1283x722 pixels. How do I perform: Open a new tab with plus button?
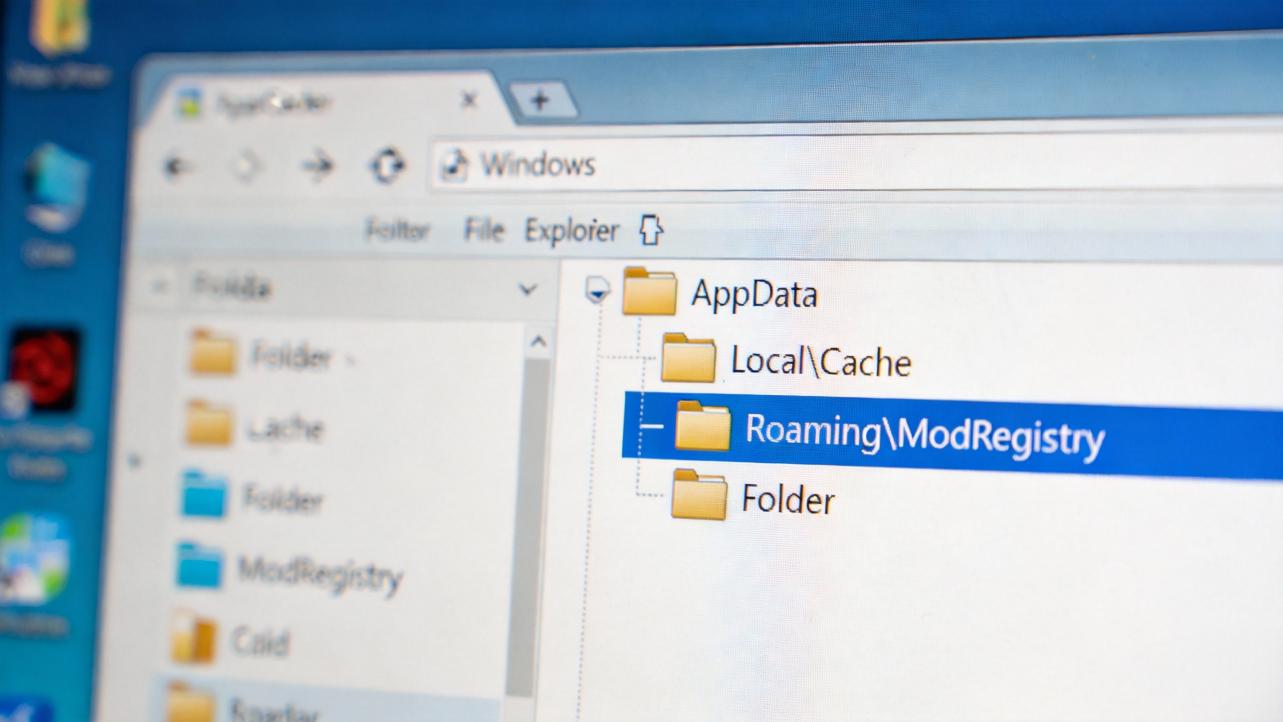(540, 100)
